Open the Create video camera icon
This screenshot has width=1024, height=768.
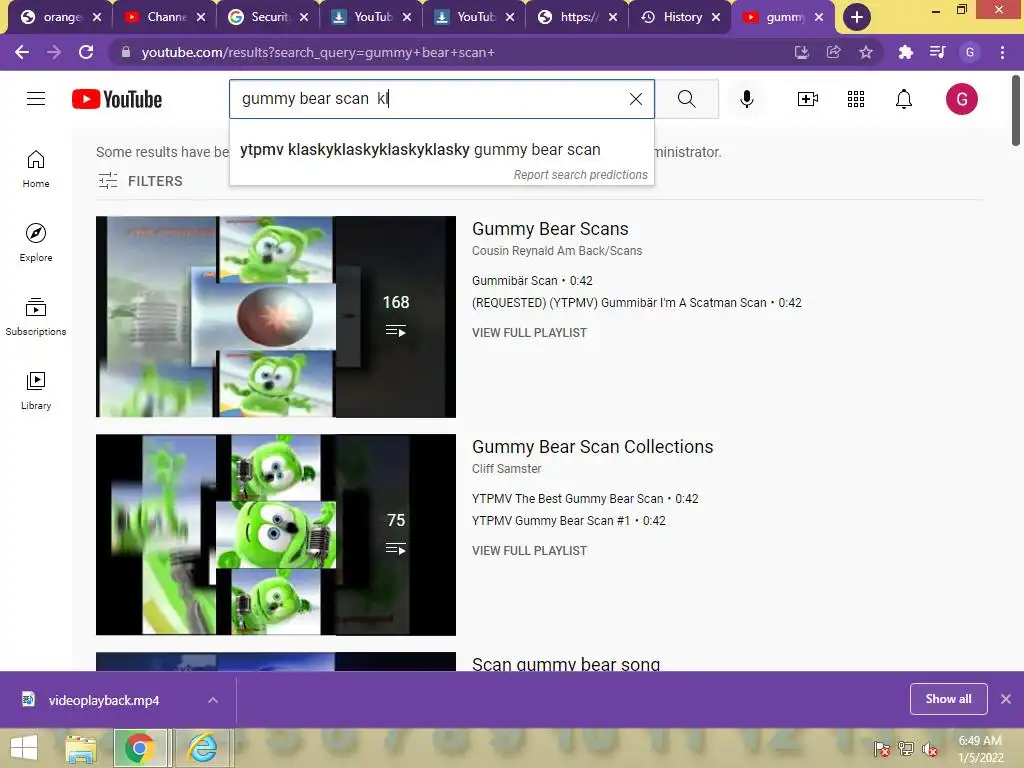pyautogui.click(x=808, y=99)
